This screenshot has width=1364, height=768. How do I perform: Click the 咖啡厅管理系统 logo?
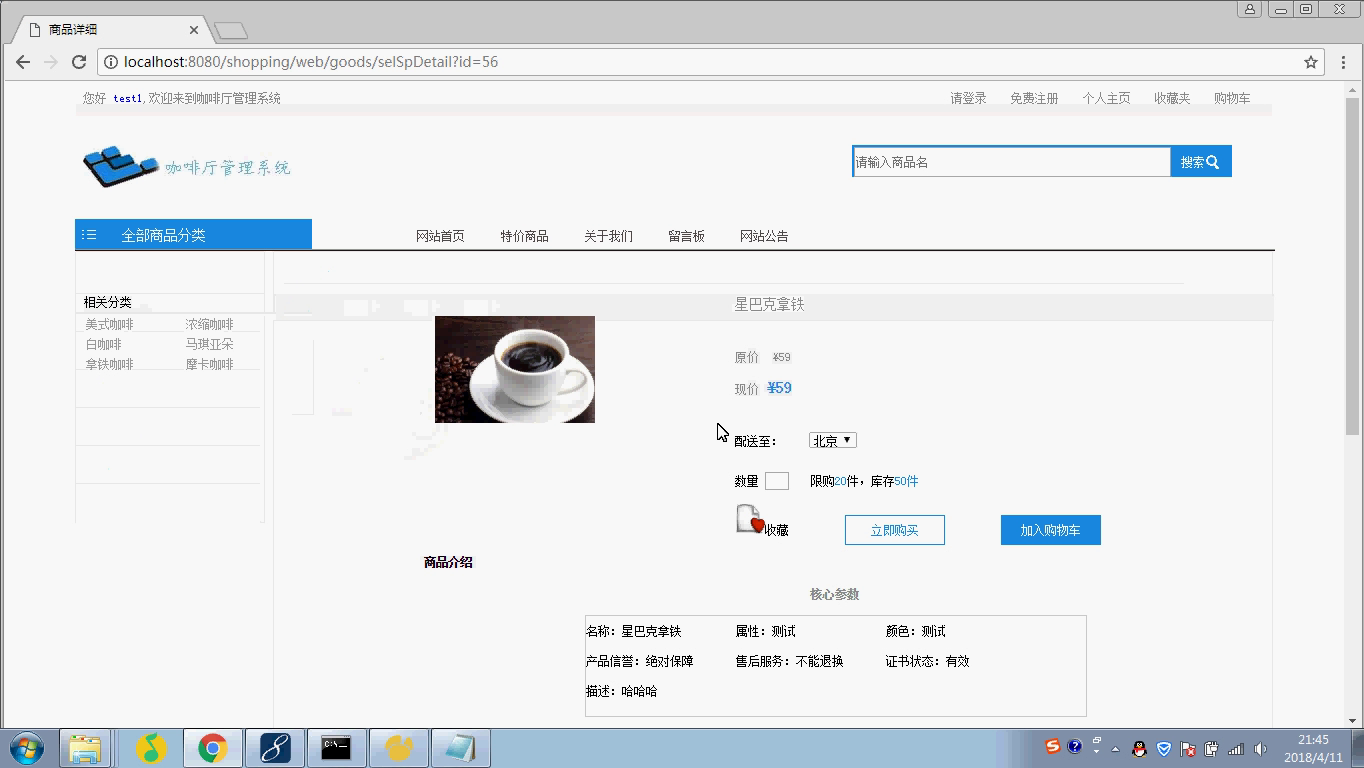coord(186,167)
